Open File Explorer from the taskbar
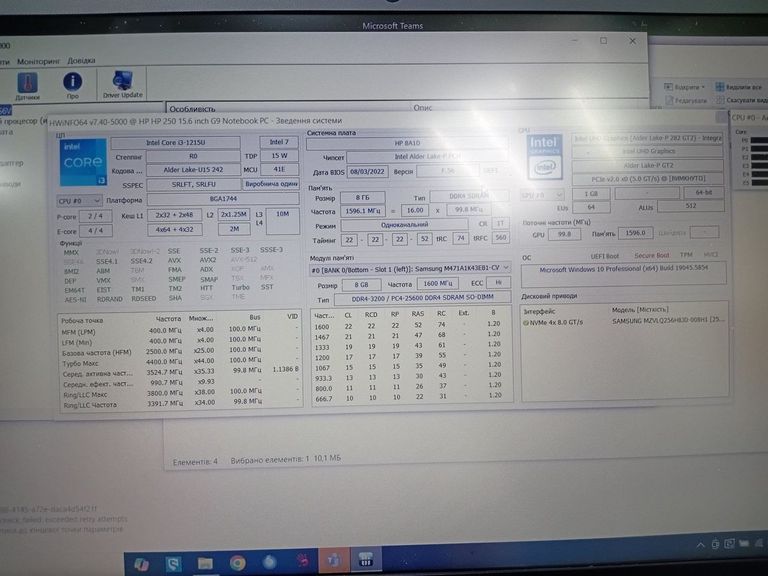Screen dimensions: 768x576 pyautogui.click(x=205, y=562)
